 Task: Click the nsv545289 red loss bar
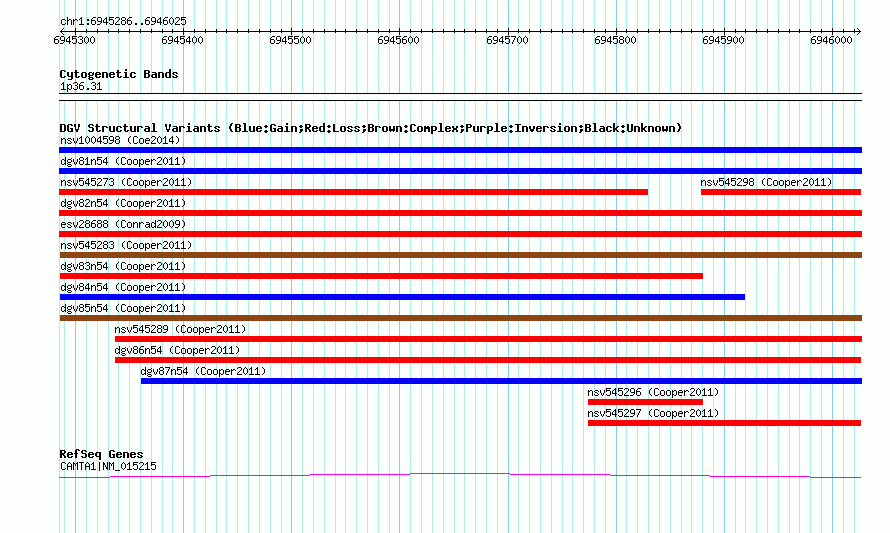pyautogui.click(x=488, y=339)
